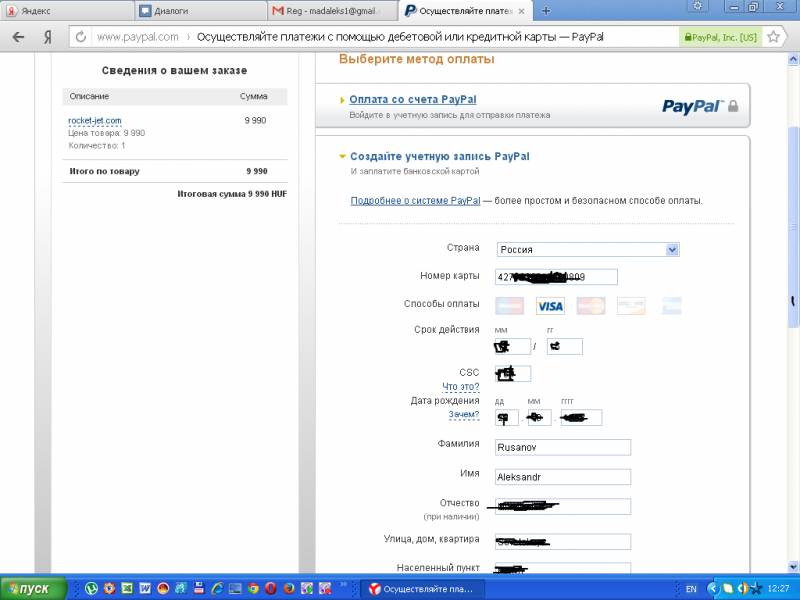The width and height of the screenshot is (800, 600).
Task: Click the page scrollbar up arrow
Action: tap(793, 60)
